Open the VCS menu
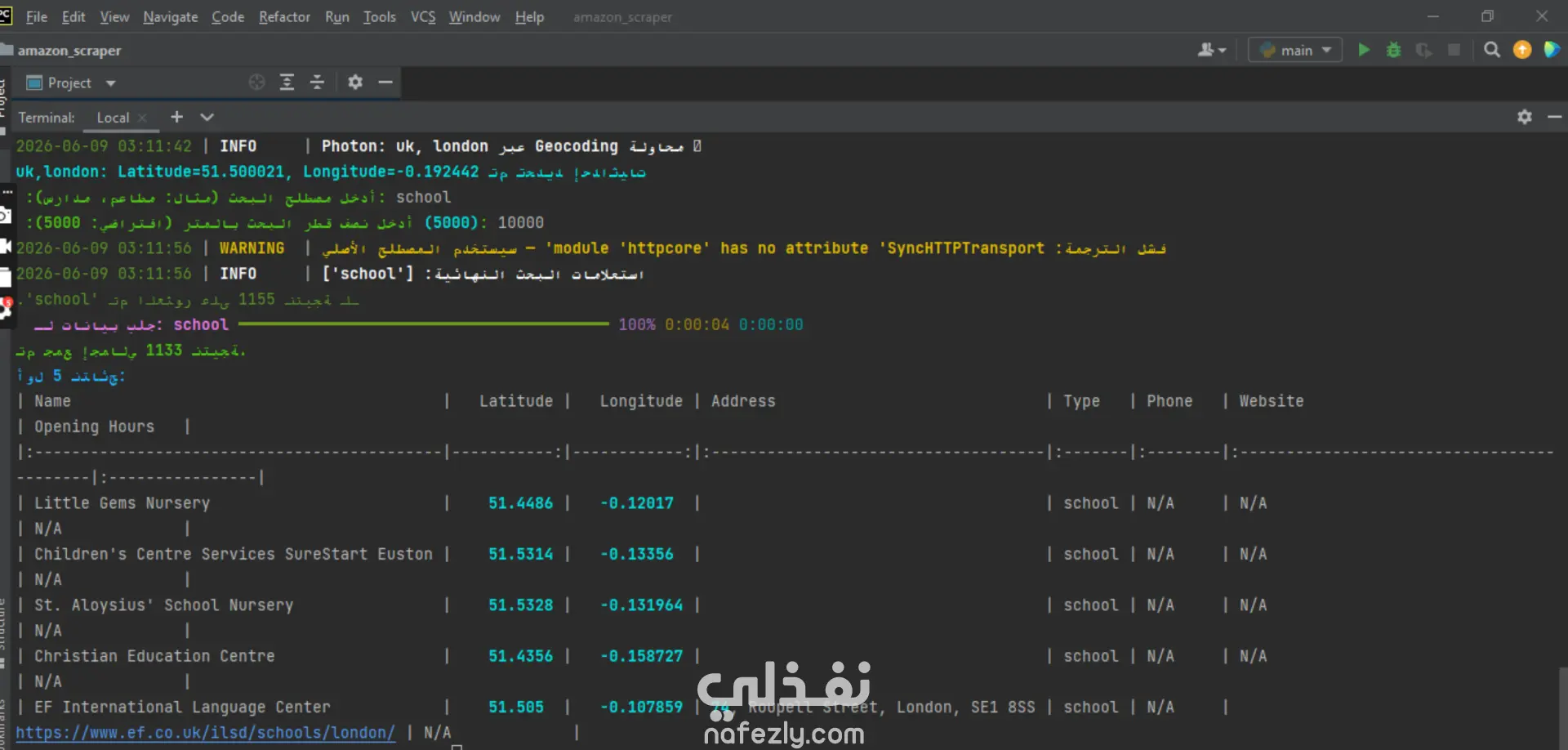This screenshot has height=750, width=1568. (x=423, y=16)
